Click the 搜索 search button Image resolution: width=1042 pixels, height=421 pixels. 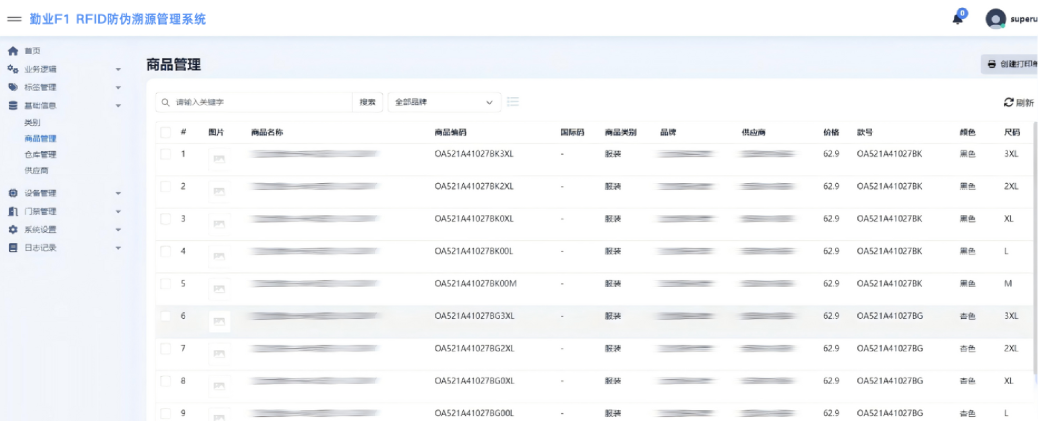pyautogui.click(x=367, y=102)
